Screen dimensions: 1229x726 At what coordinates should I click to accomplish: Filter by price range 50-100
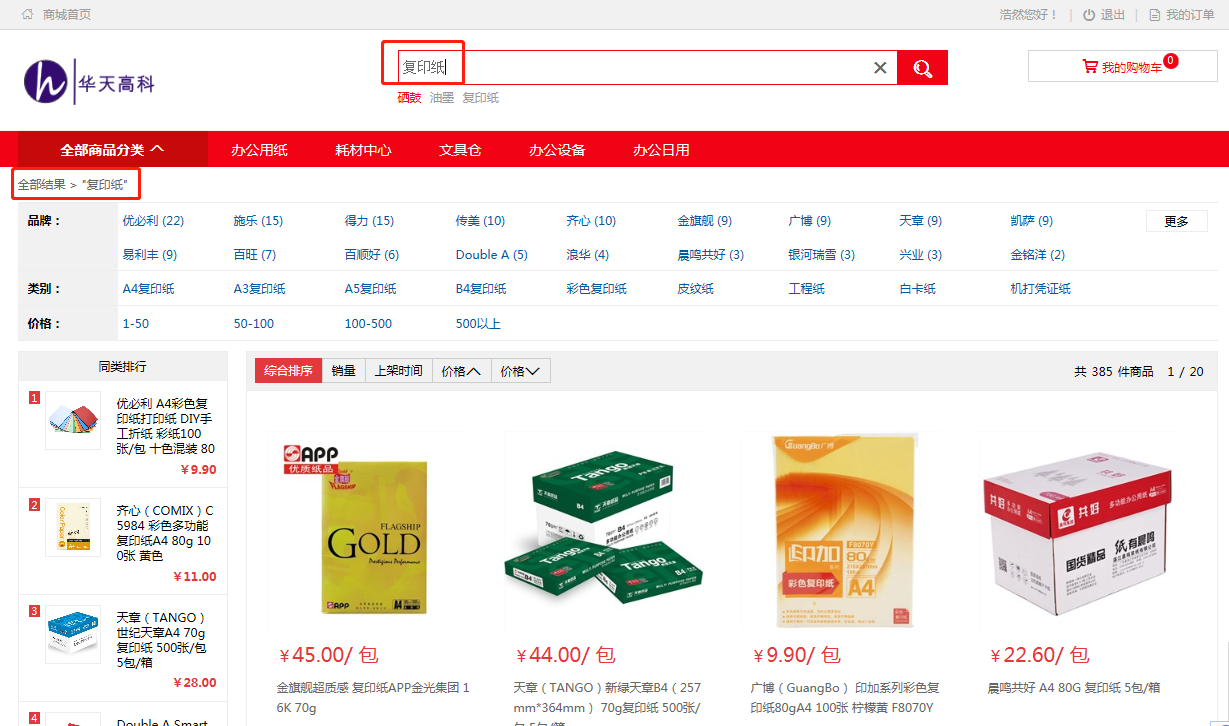253,324
